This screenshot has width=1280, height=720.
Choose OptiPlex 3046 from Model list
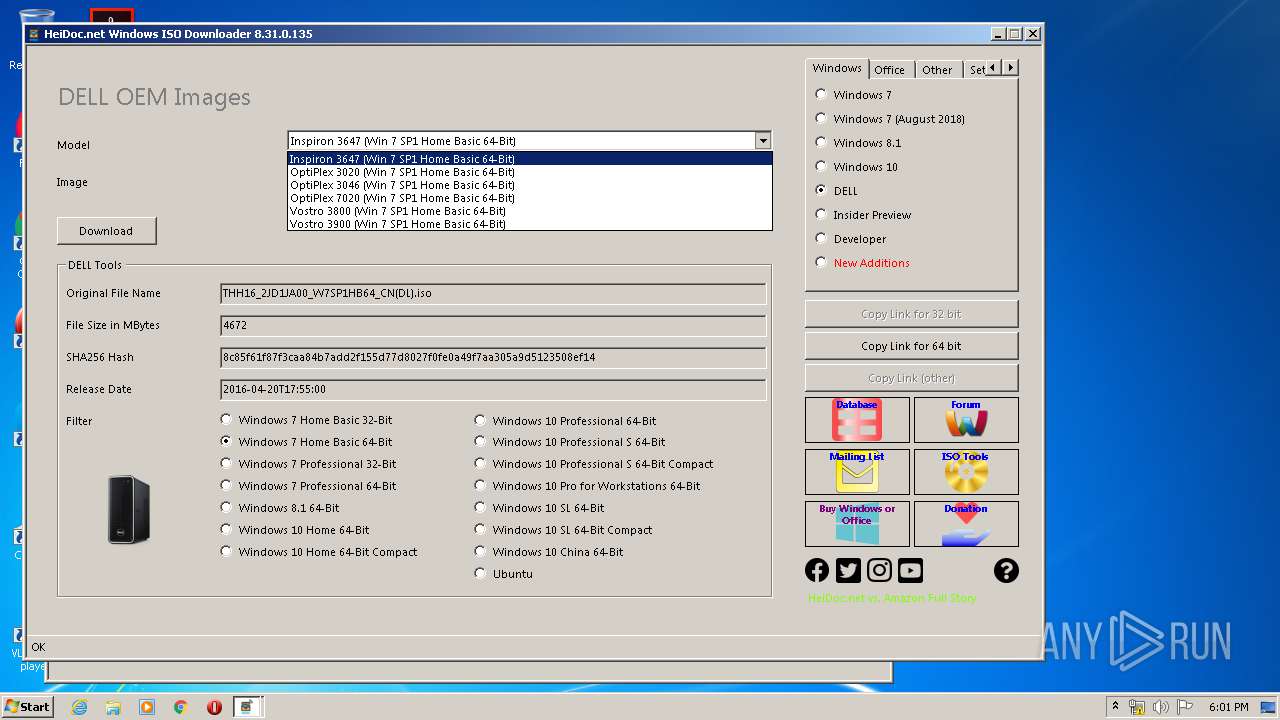tap(530, 185)
